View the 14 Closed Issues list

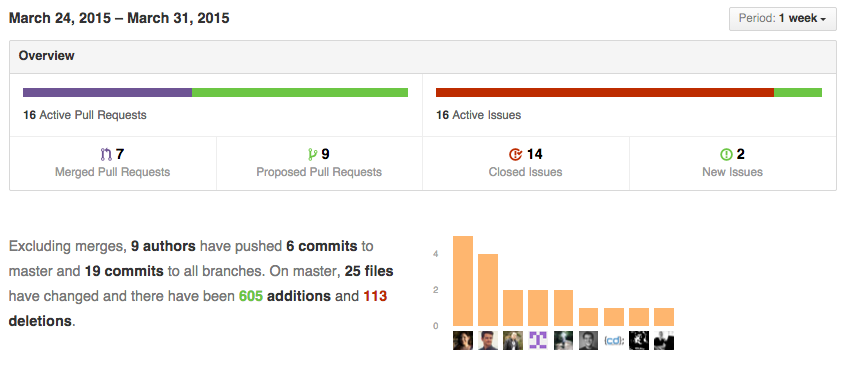(x=526, y=163)
